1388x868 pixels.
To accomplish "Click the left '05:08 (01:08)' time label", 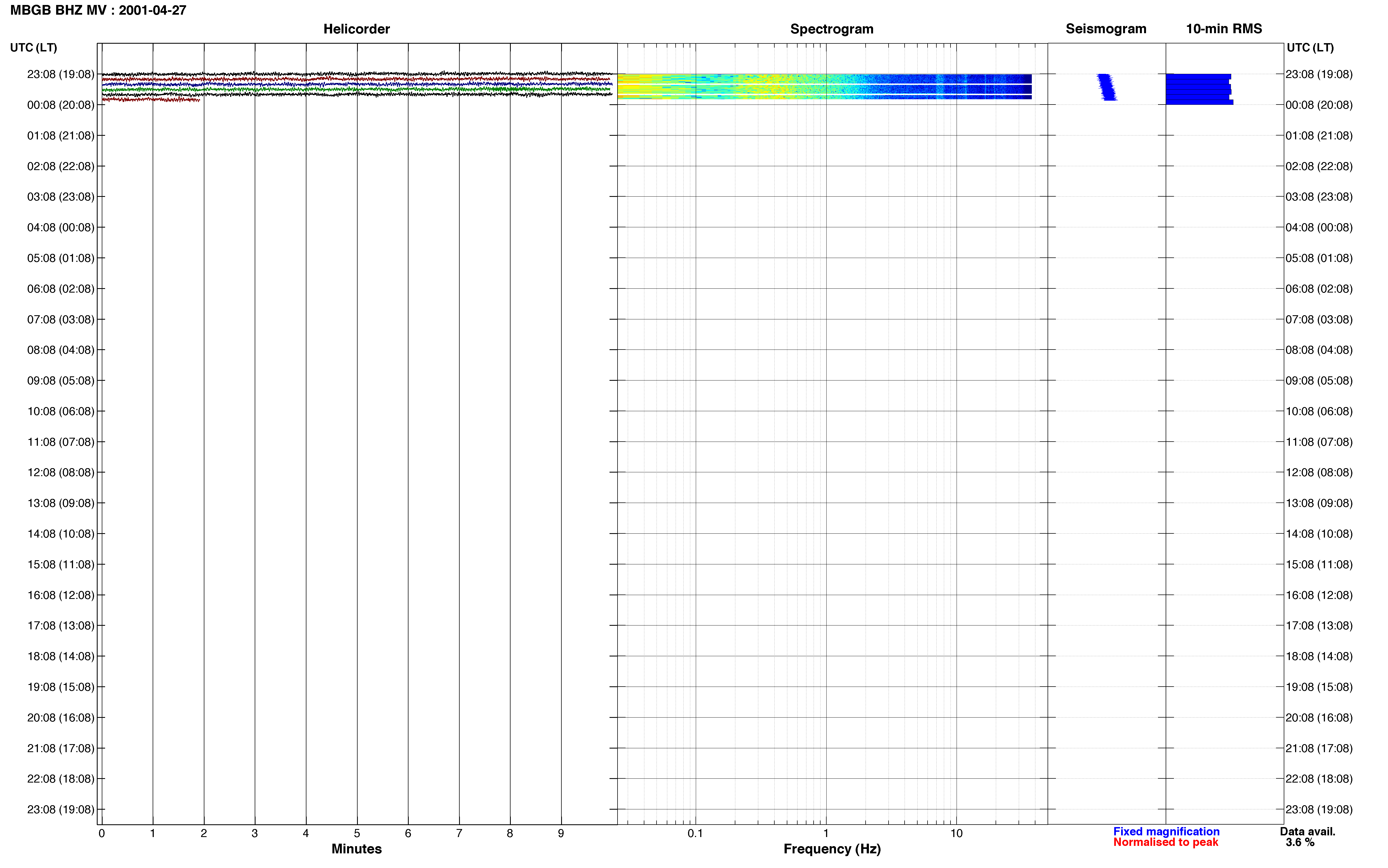I will point(60,258).
